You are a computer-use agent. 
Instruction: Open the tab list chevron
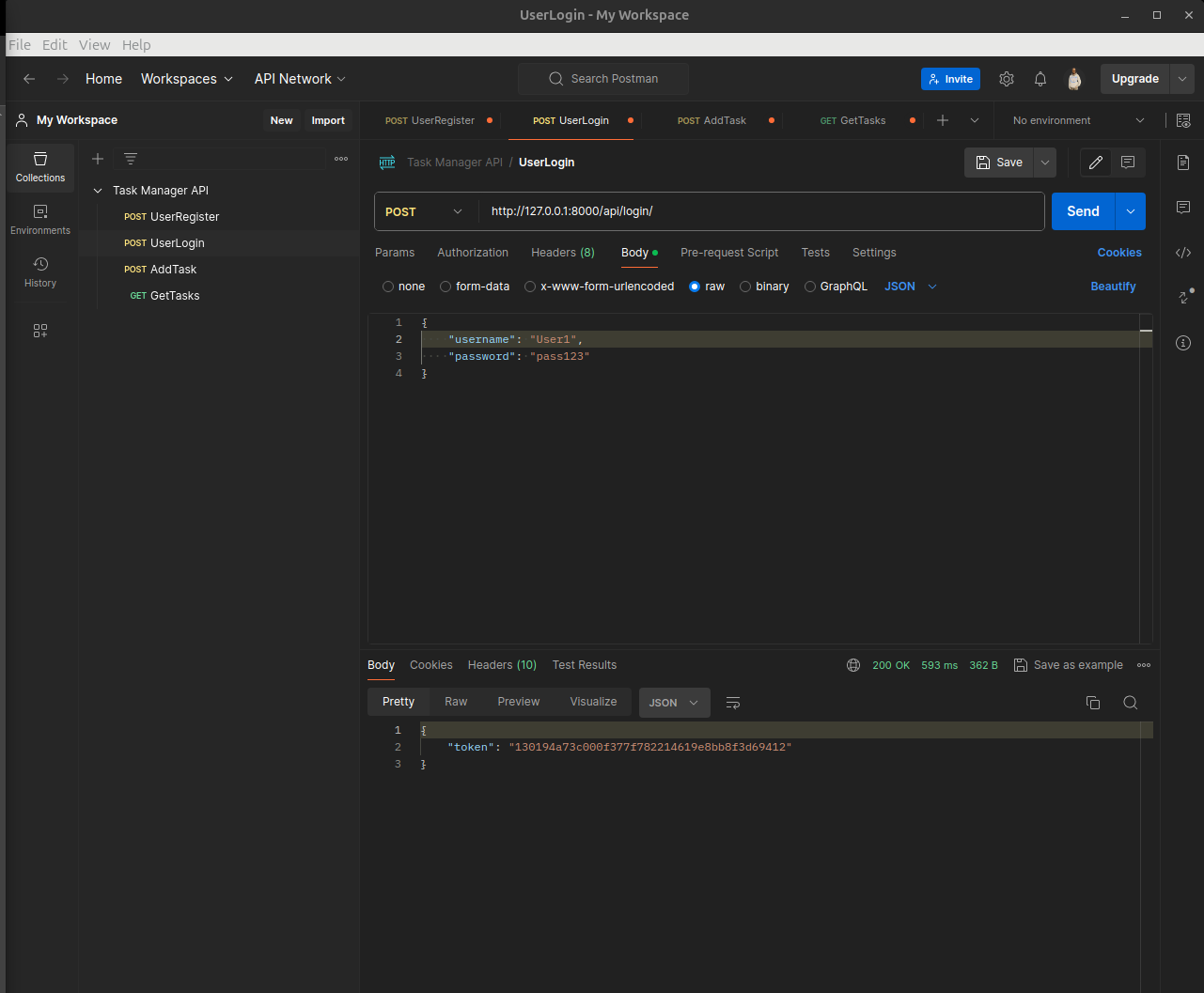pyautogui.click(x=975, y=120)
